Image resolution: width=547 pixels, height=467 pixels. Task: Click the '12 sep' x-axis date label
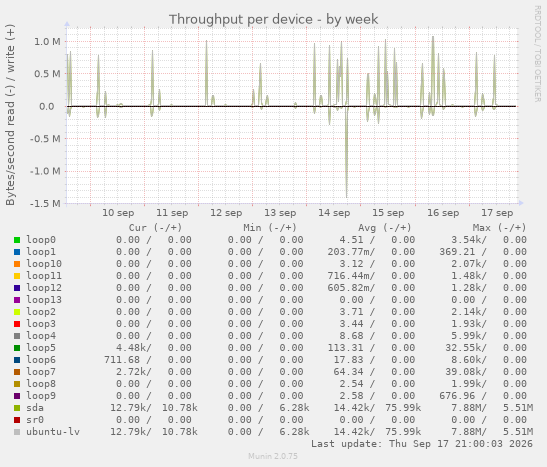point(226,213)
